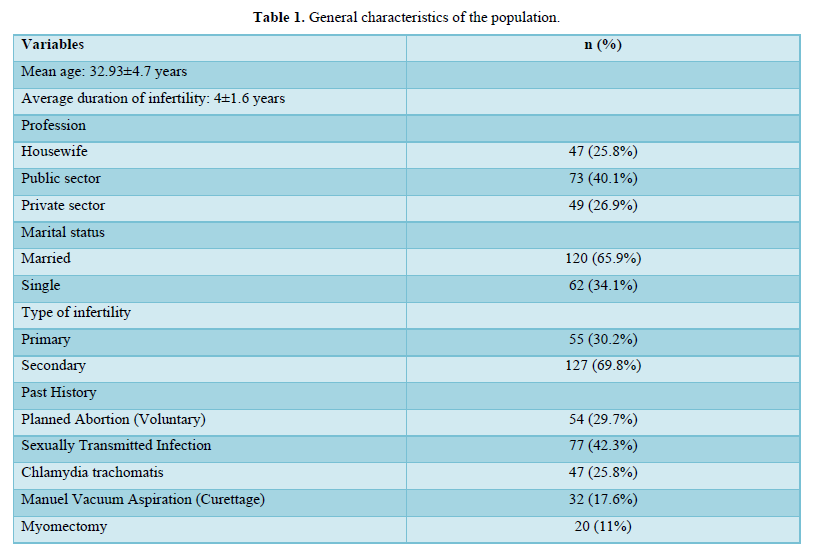The image size is (814, 554).
Task: Click the Table 1 caption title
Action: [x=406, y=19]
